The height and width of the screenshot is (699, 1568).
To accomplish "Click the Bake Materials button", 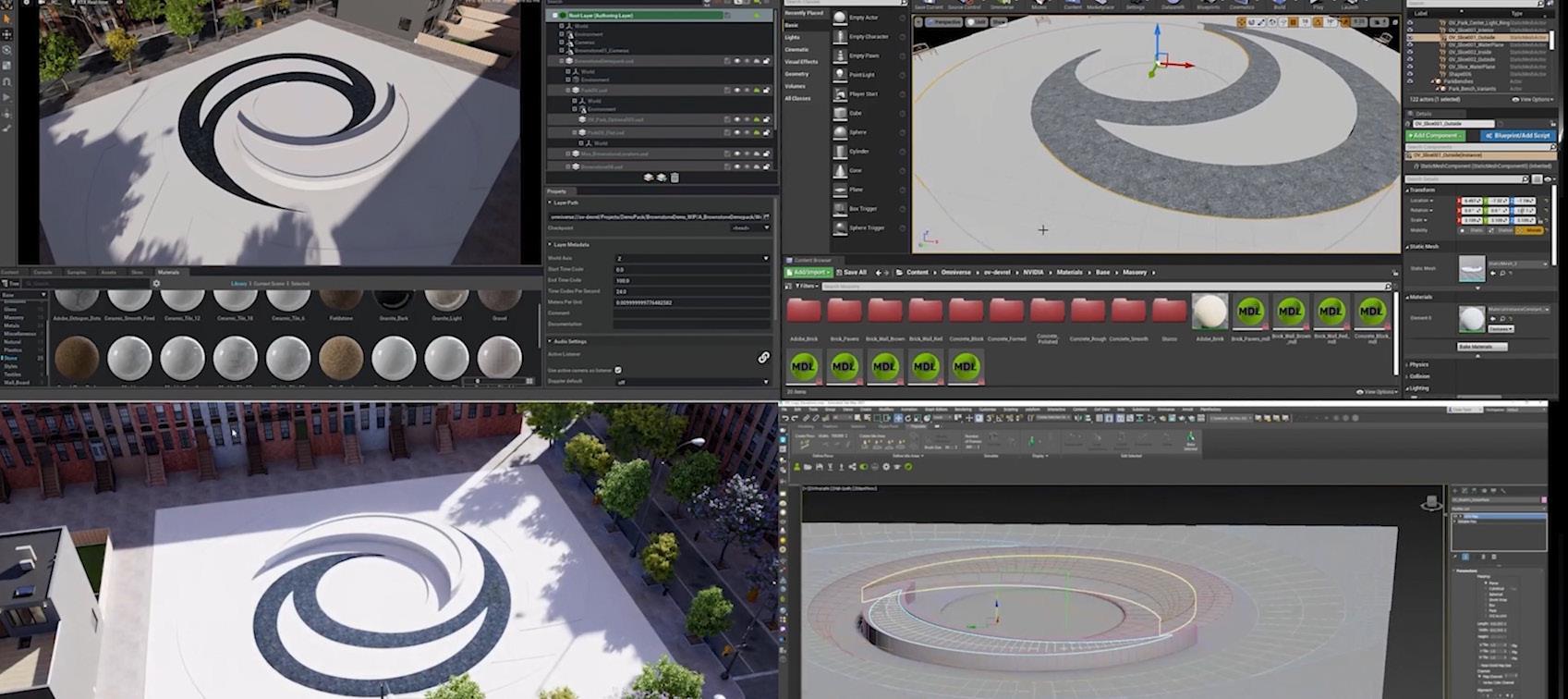I will [x=1482, y=346].
